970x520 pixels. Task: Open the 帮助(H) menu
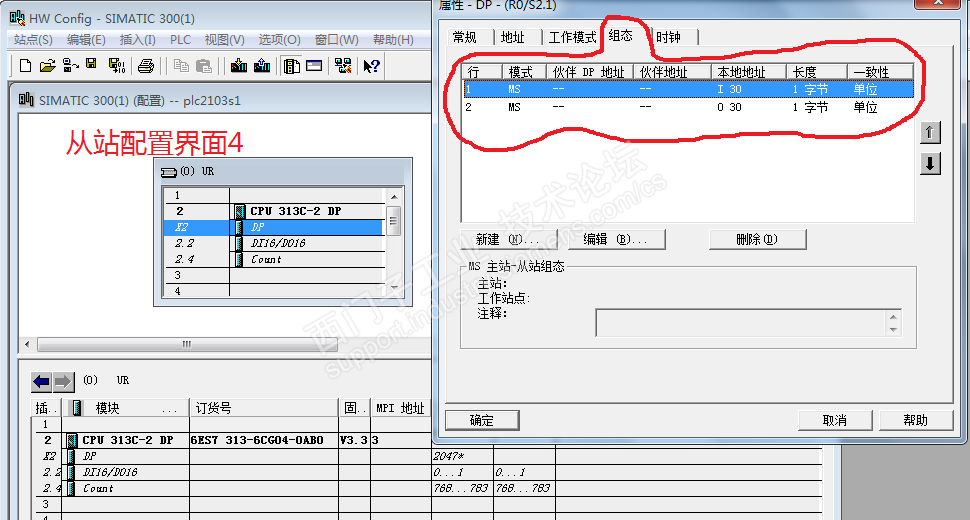pos(393,40)
